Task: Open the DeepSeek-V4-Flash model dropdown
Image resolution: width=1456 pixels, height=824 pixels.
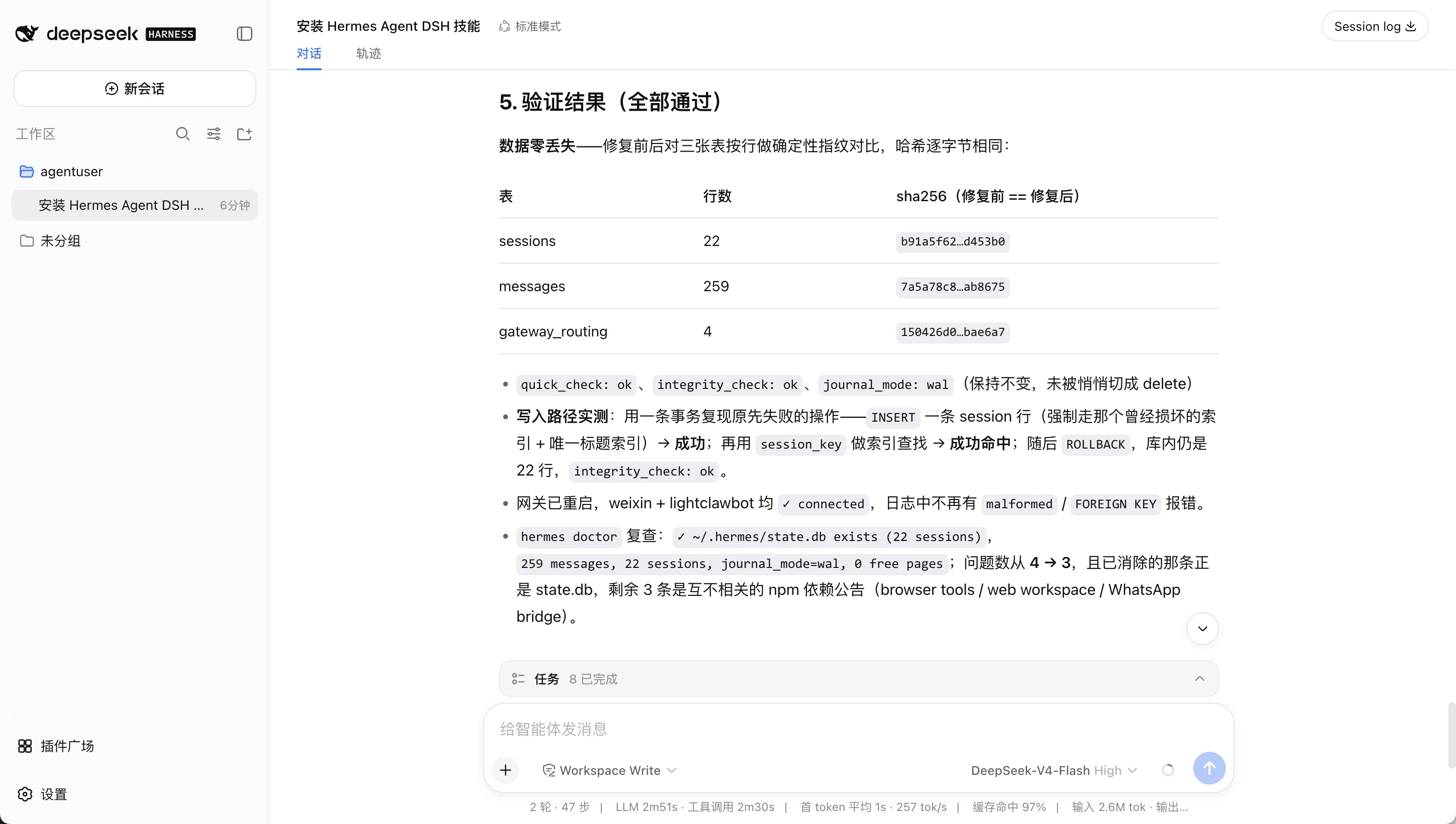Action: [1054, 770]
